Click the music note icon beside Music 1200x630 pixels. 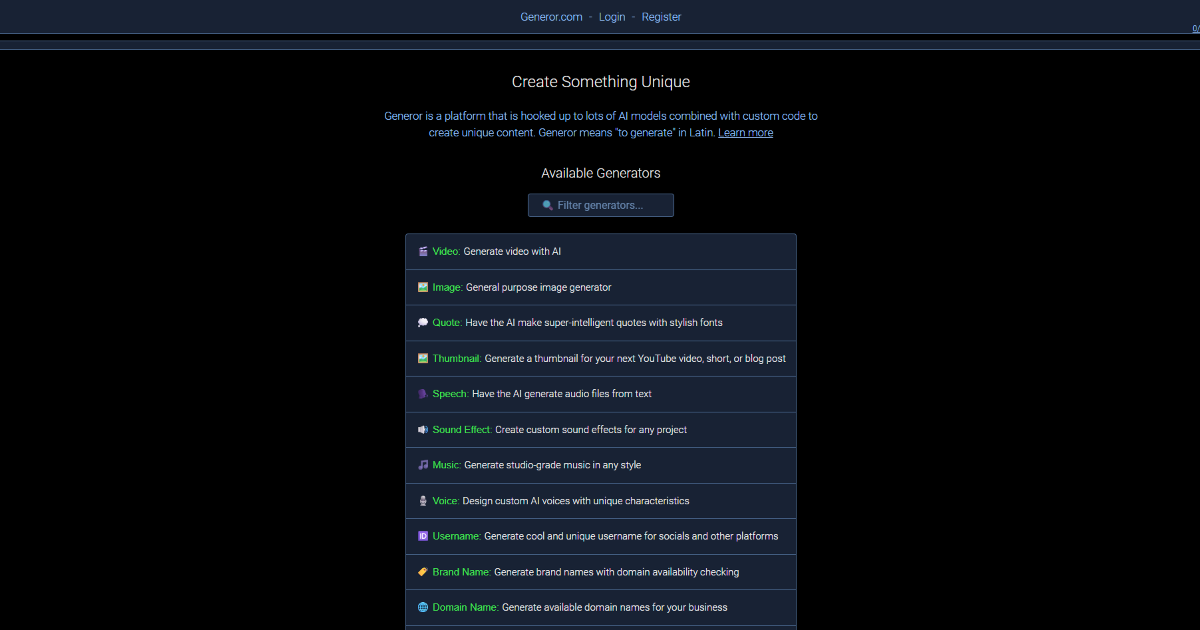422,465
